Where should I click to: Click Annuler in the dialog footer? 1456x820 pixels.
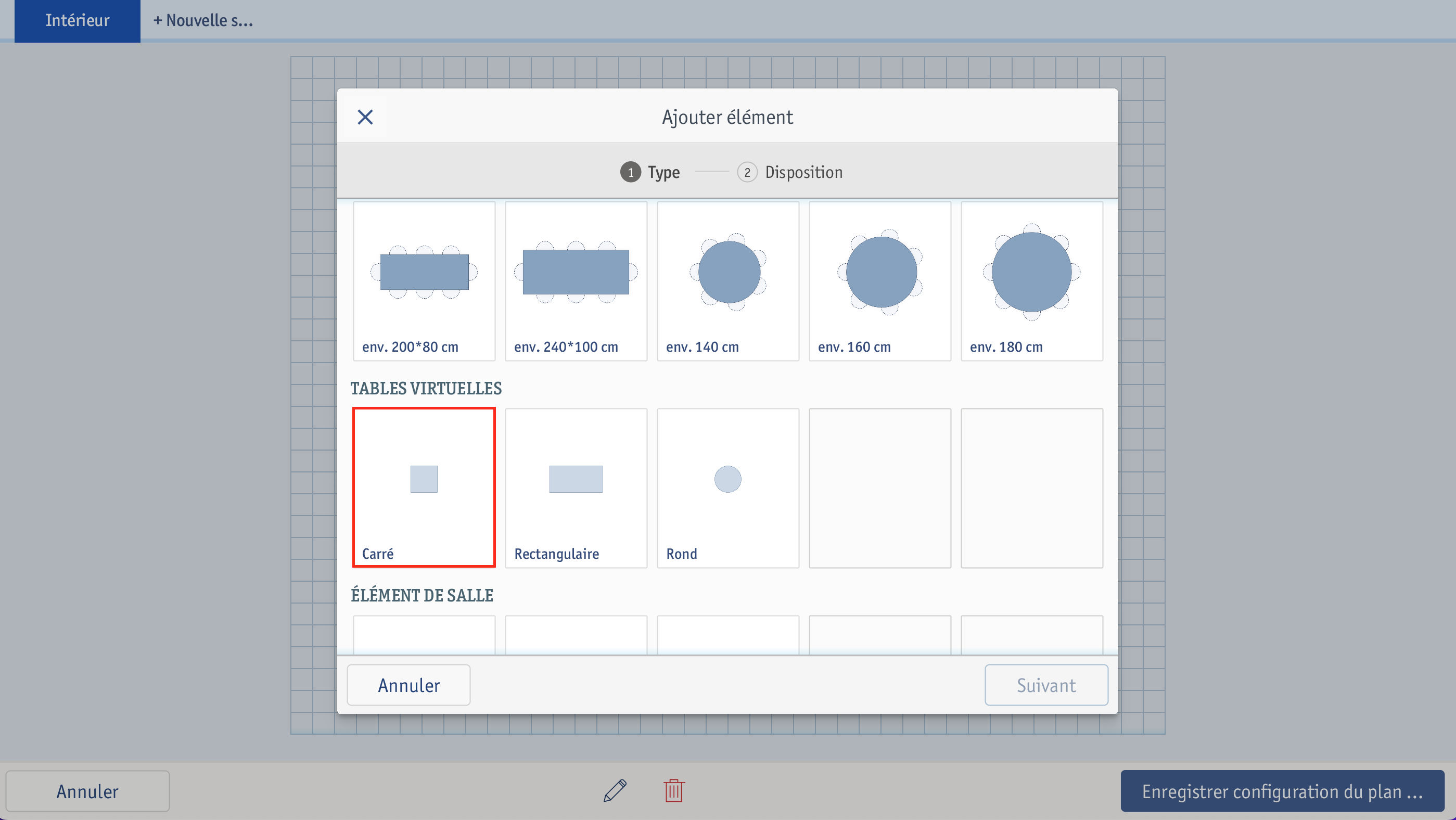408,685
